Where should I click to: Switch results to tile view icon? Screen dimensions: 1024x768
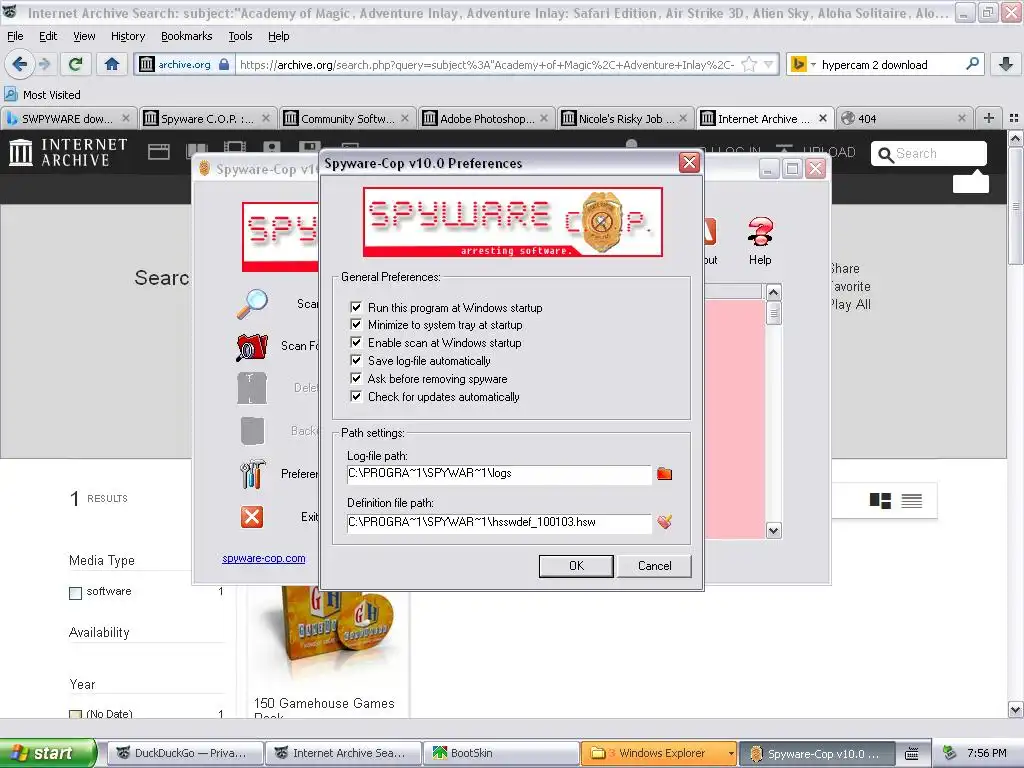tap(880, 501)
